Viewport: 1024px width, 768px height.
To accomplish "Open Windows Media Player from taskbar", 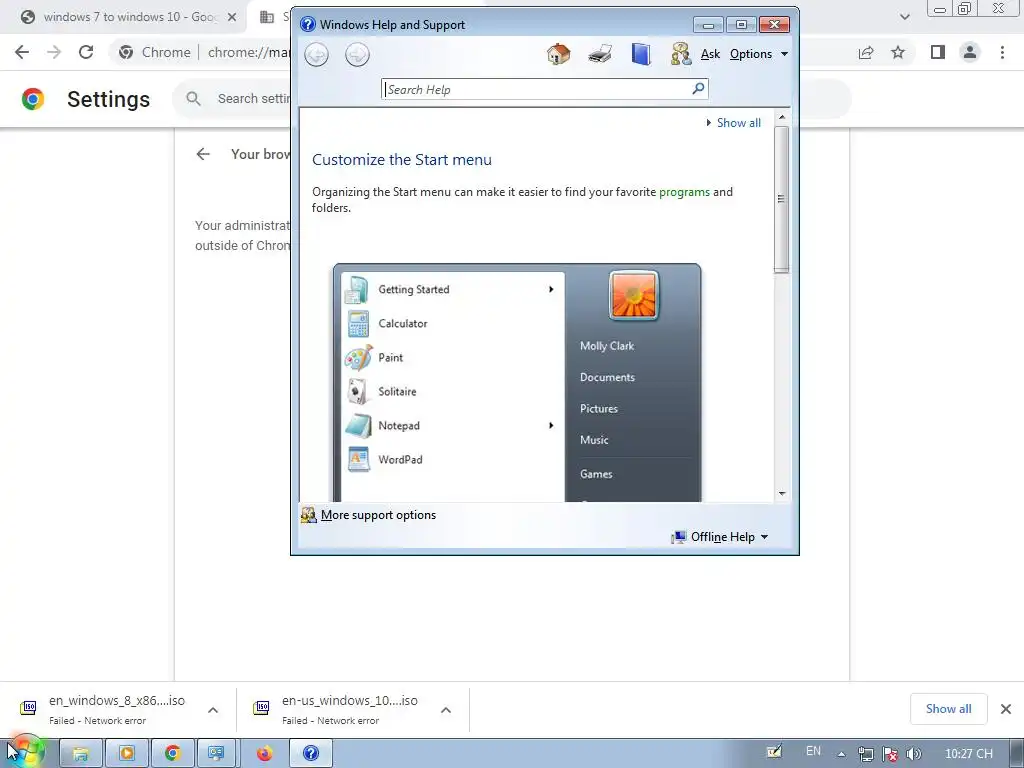I will (127, 754).
